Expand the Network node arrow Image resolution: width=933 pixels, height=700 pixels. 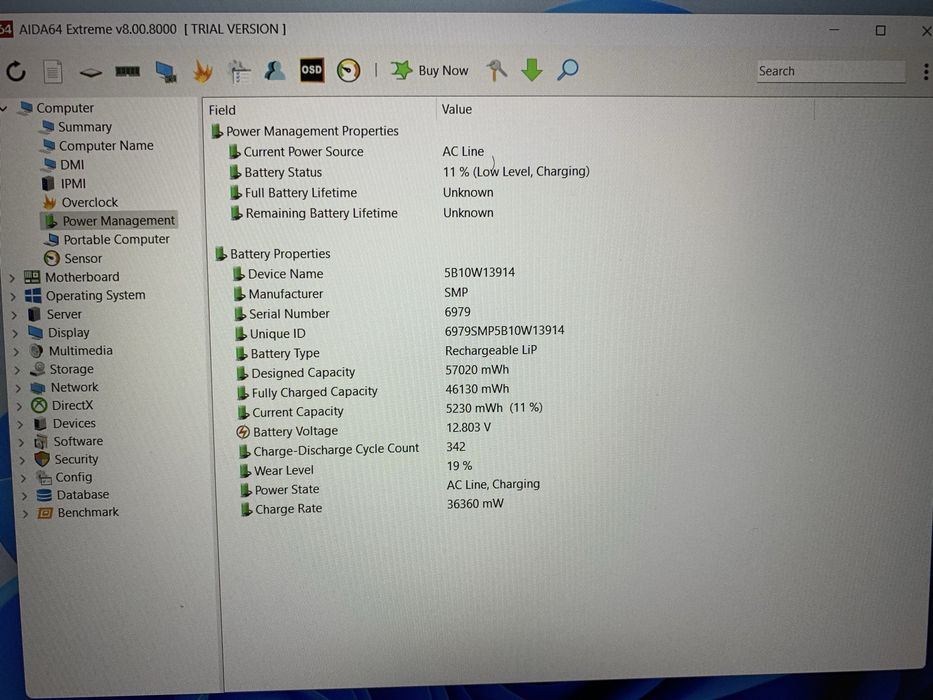click(x=18, y=388)
